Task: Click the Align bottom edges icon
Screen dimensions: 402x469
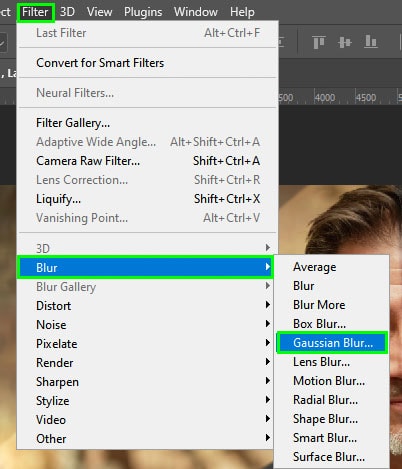Action: click(371, 42)
